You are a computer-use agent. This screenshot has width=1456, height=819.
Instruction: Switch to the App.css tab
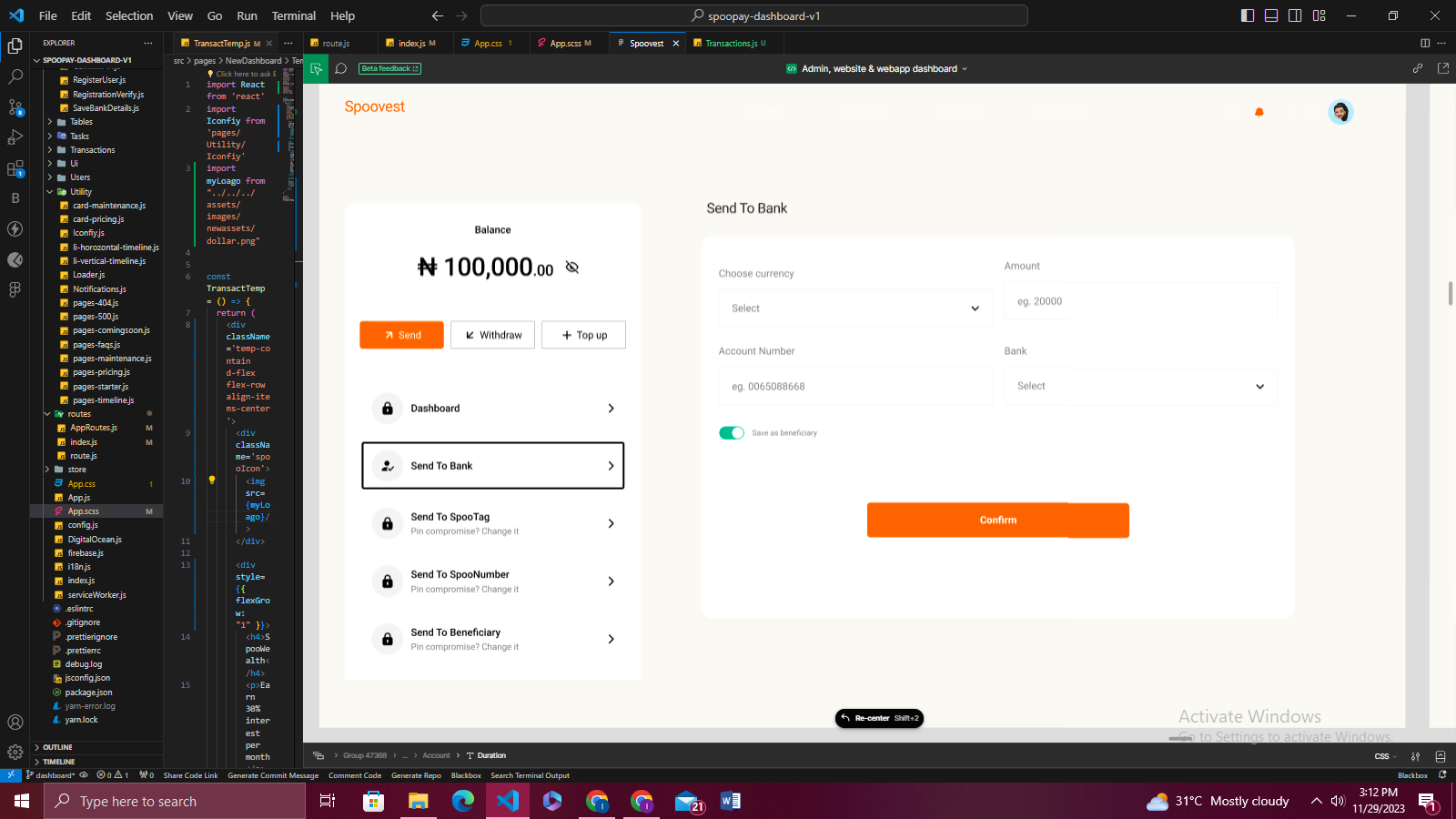489,43
